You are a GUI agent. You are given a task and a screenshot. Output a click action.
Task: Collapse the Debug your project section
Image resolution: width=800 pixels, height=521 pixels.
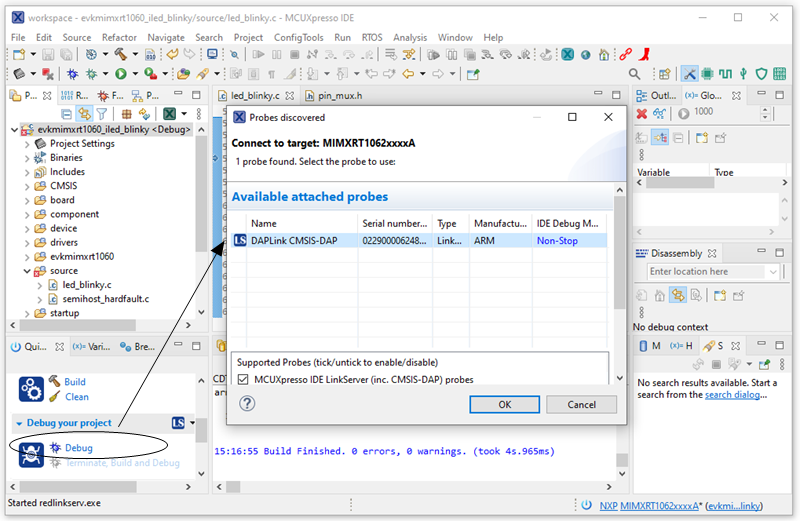click(19, 423)
